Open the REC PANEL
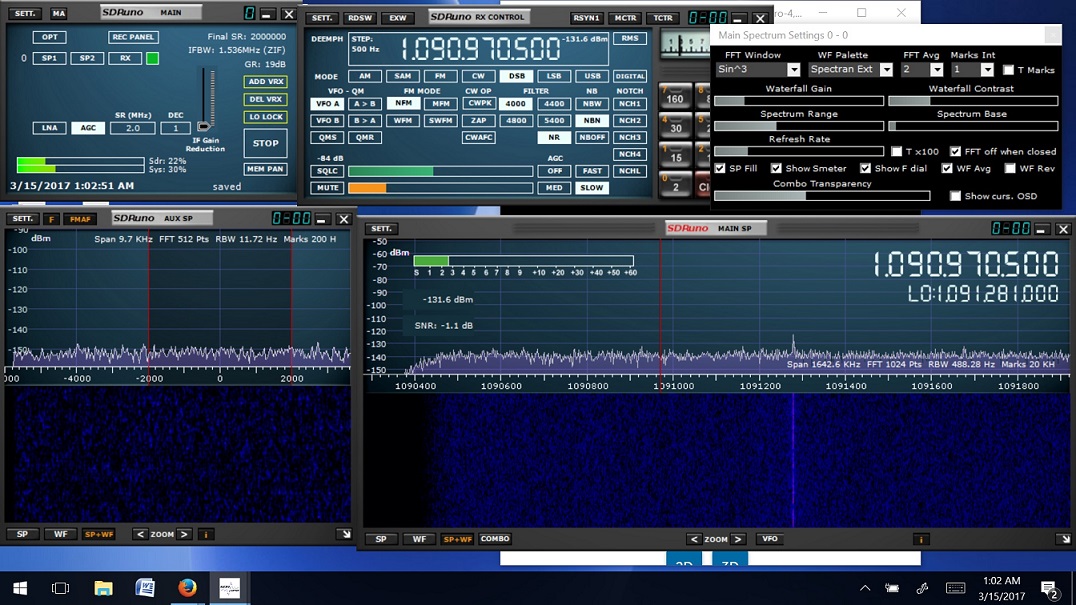The height and width of the screenshot is (605, 1076). [133, 37]
